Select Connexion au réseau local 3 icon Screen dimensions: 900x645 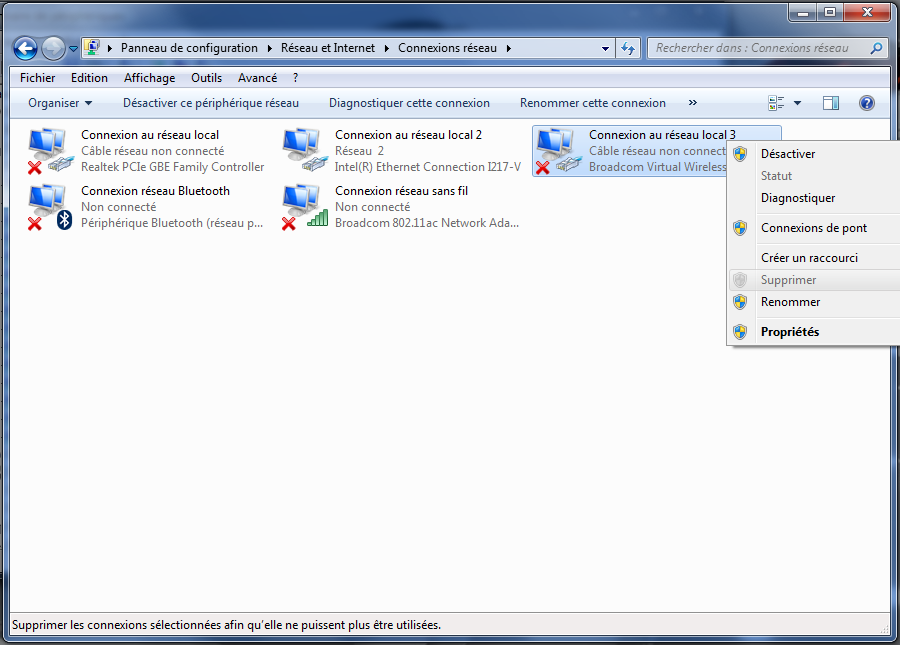[558, 151]
